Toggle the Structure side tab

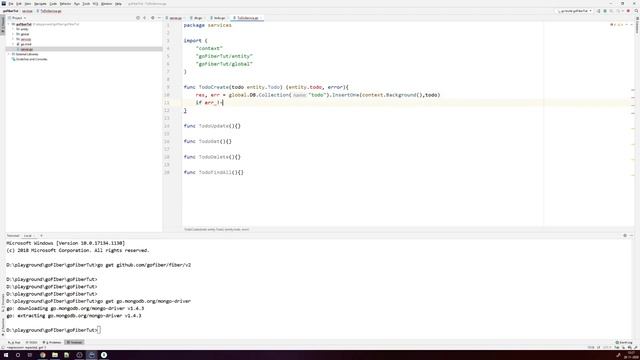[x=2, y=303]
